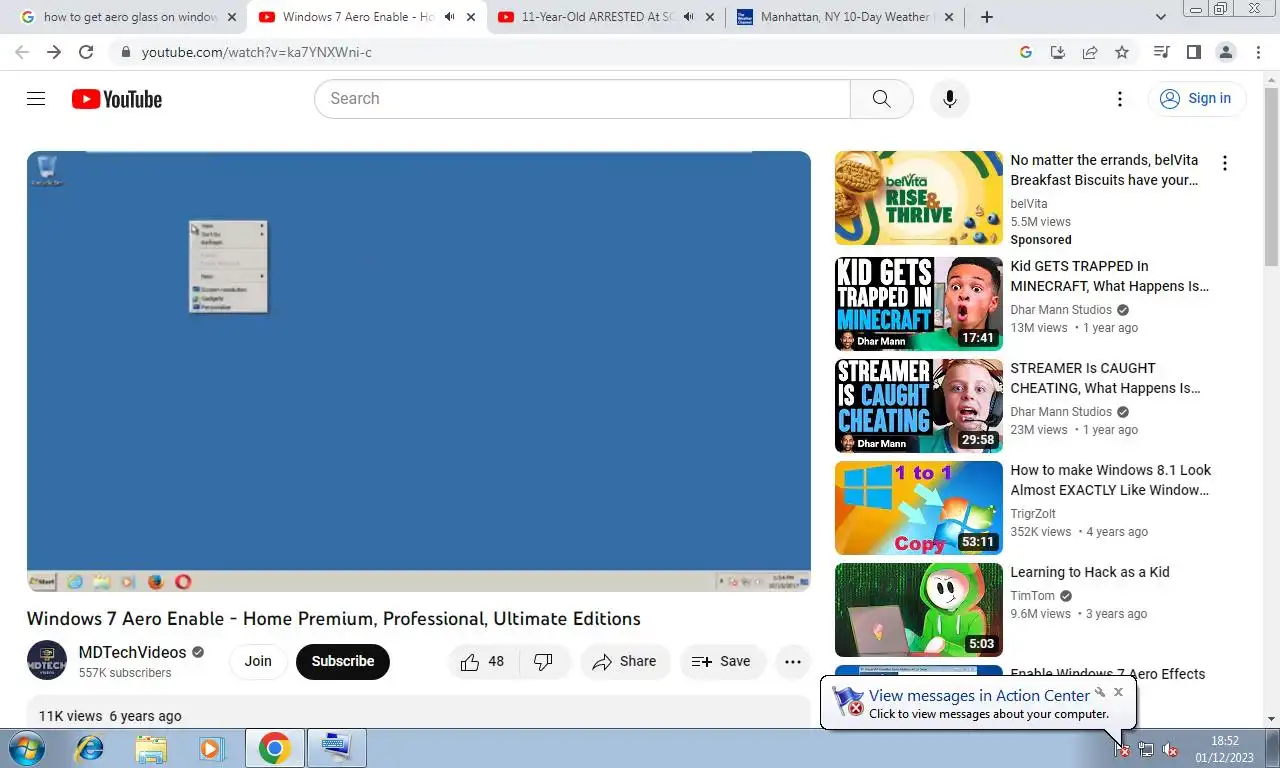Go back with browser back arrow
Viewport: 1280px width, 768px height.
pos(22,52)
